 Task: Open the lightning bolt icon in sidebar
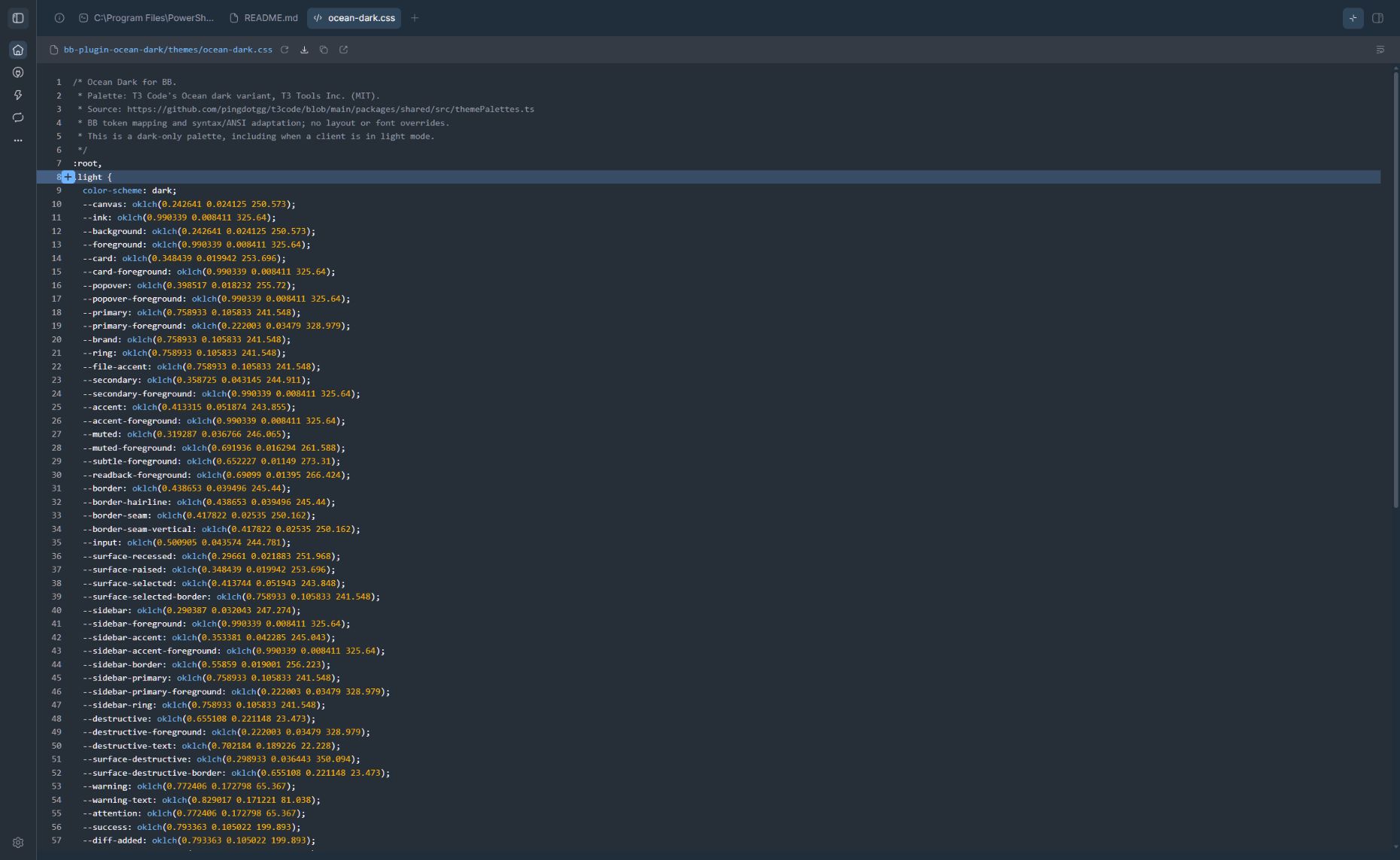pos(18,95)
